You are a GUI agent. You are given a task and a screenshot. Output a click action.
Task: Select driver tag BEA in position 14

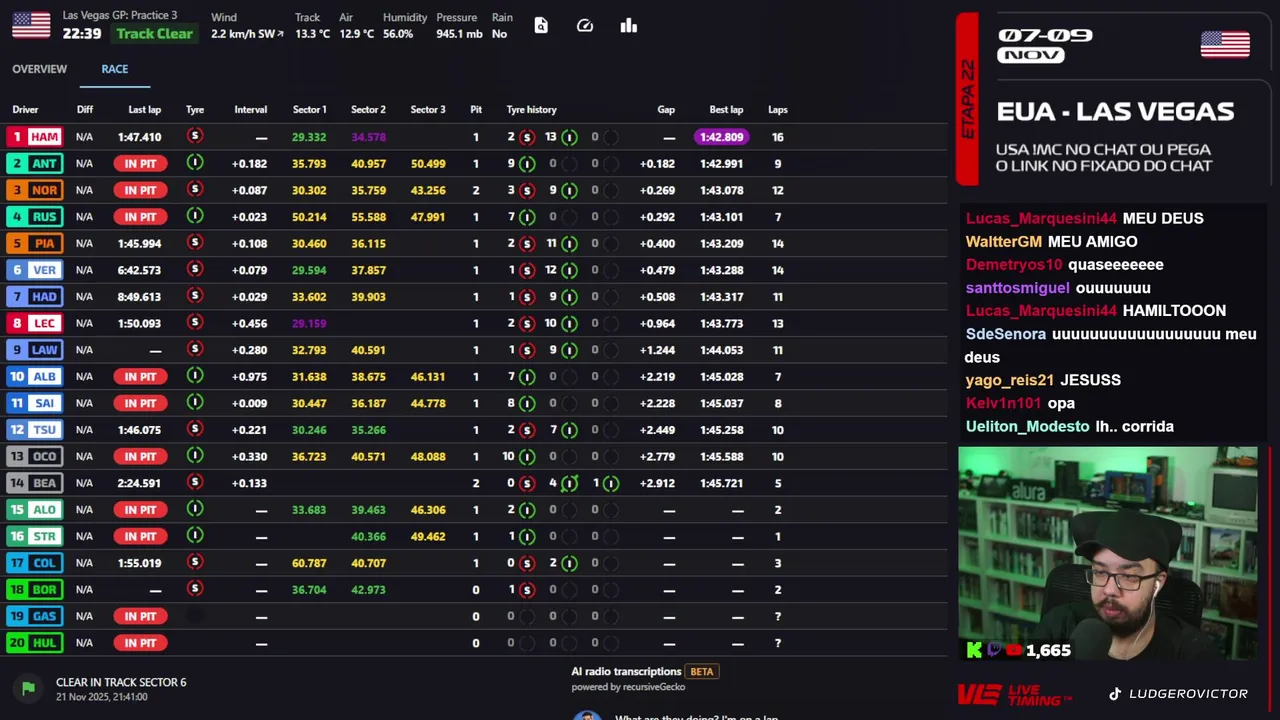tap(34, 482)
